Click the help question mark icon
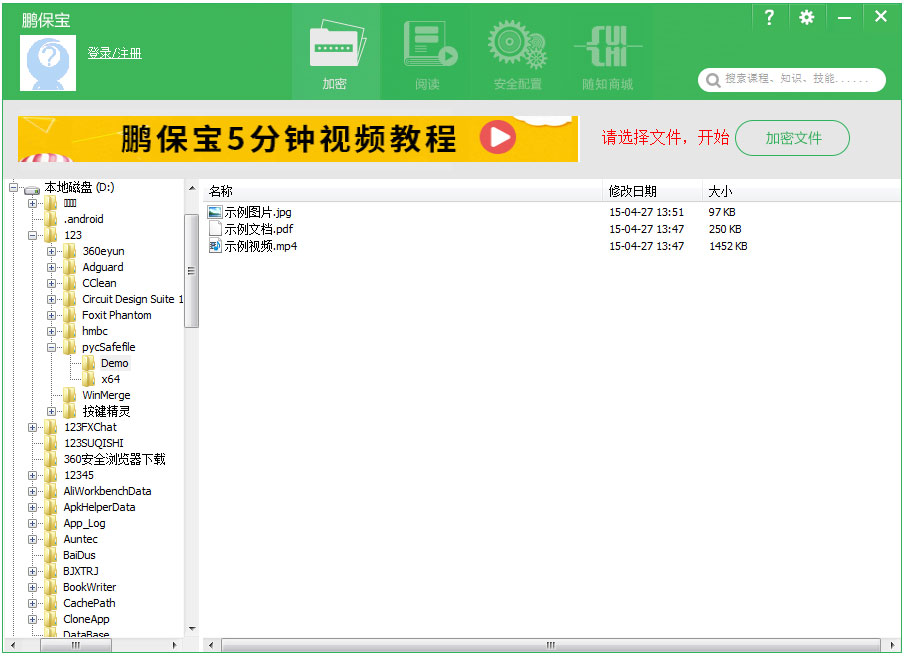The image size is (908, 657). [x=769, y=17]
